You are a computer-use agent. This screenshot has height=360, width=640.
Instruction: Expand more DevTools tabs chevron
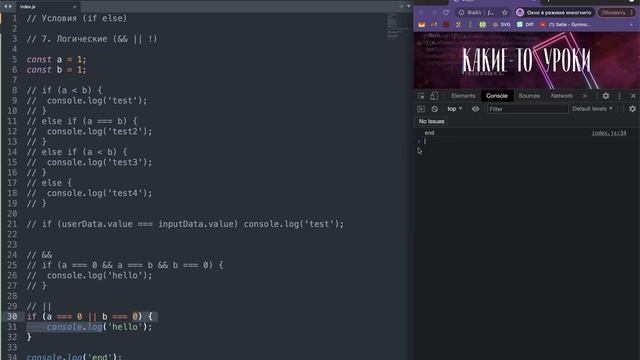point(585,96)
